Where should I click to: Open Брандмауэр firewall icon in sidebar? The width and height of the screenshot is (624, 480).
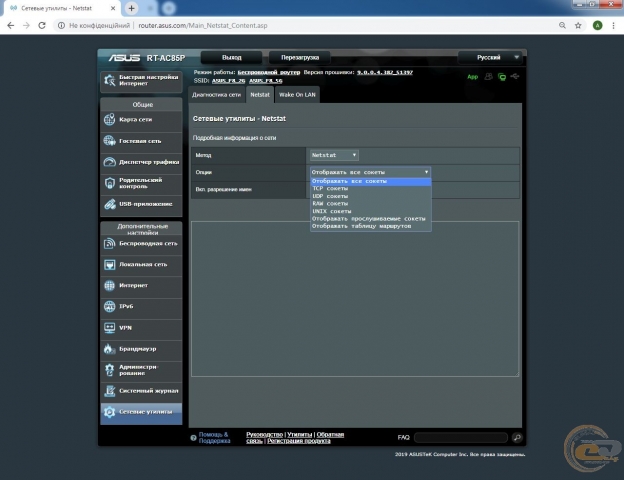pos(111,348)
